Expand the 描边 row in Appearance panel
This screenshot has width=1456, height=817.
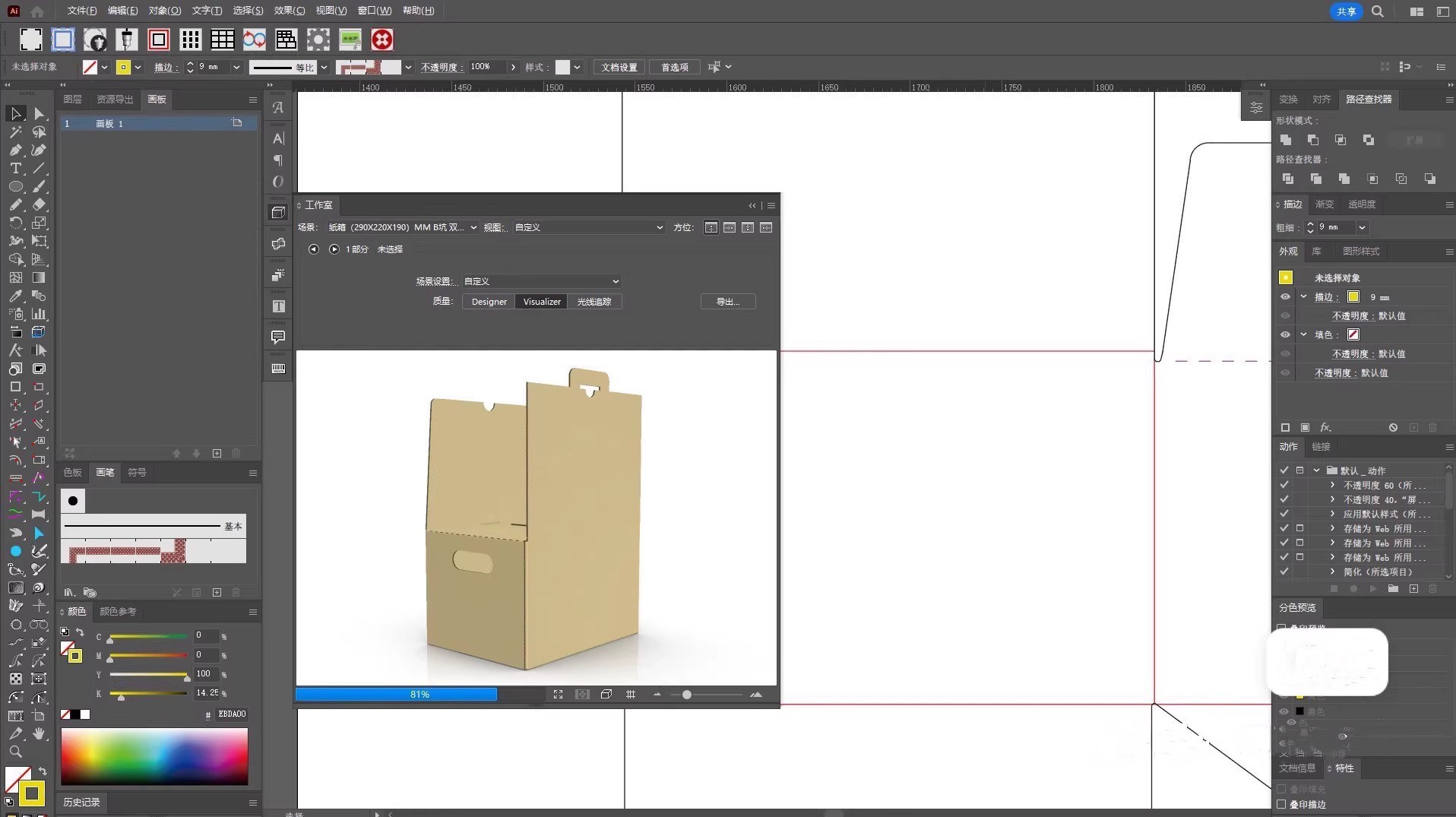click(1304, 297)
